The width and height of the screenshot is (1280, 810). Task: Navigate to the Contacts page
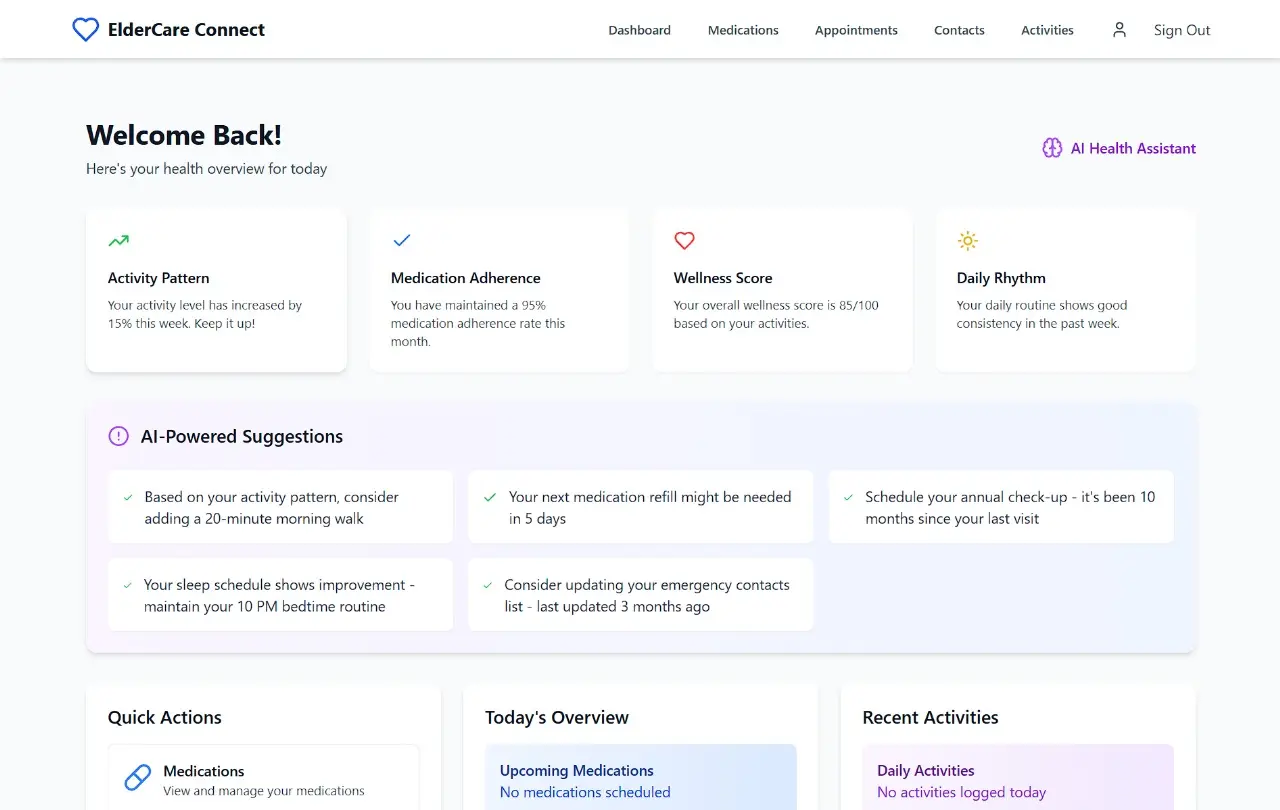tap(958, 30)
